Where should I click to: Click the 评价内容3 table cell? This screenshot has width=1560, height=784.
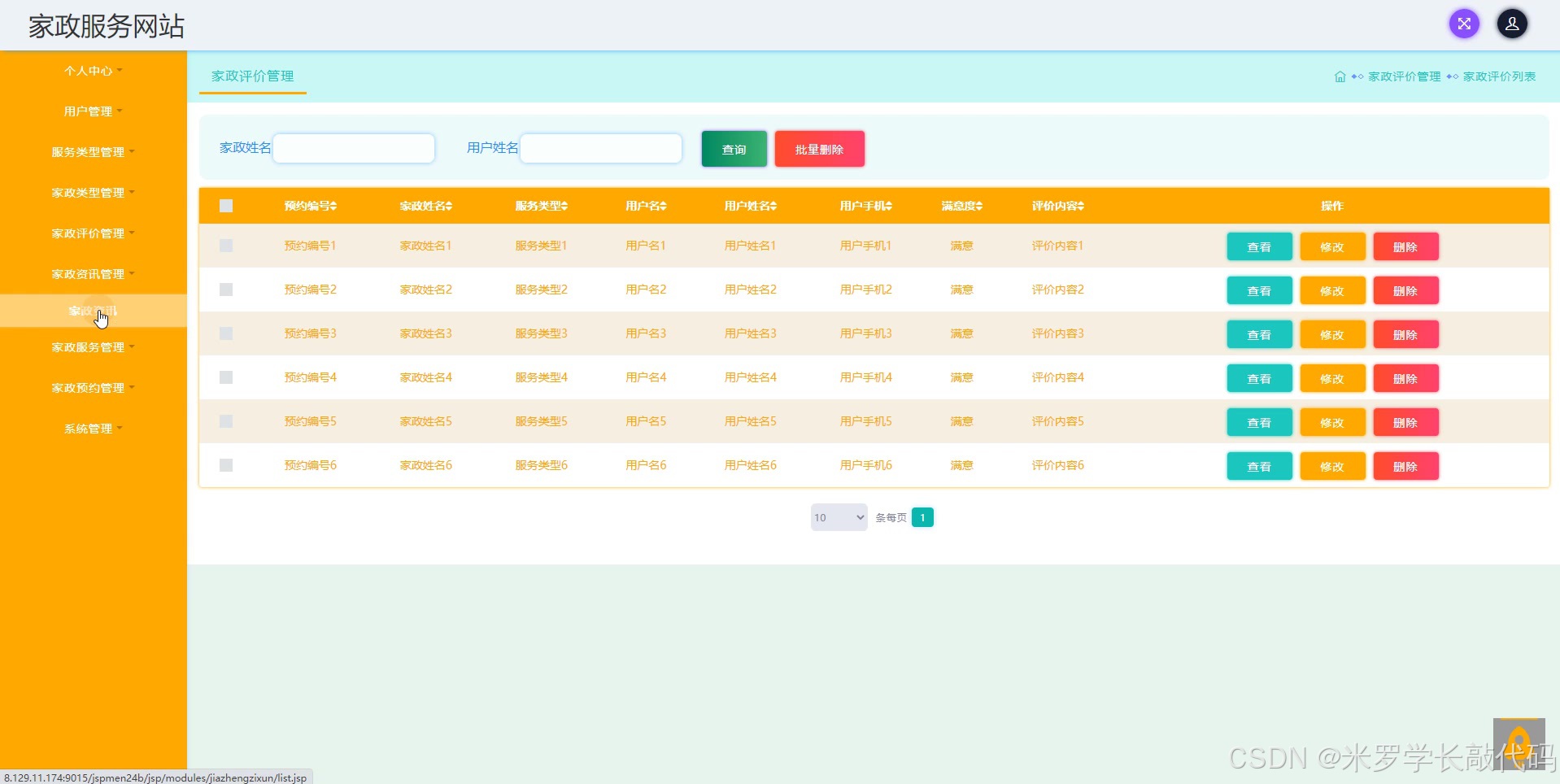pyautogui.click(x=1057, y=333)
